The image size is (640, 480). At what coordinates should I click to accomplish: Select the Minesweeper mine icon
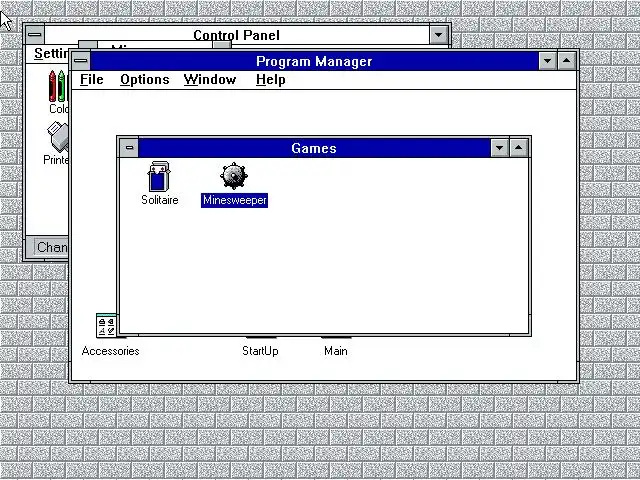(234, 176)
